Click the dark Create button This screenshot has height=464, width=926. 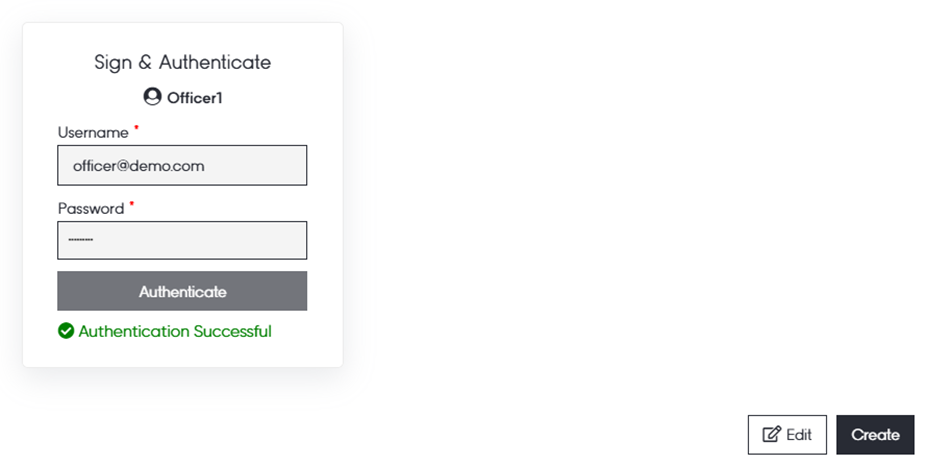click(x=875, y=435)
